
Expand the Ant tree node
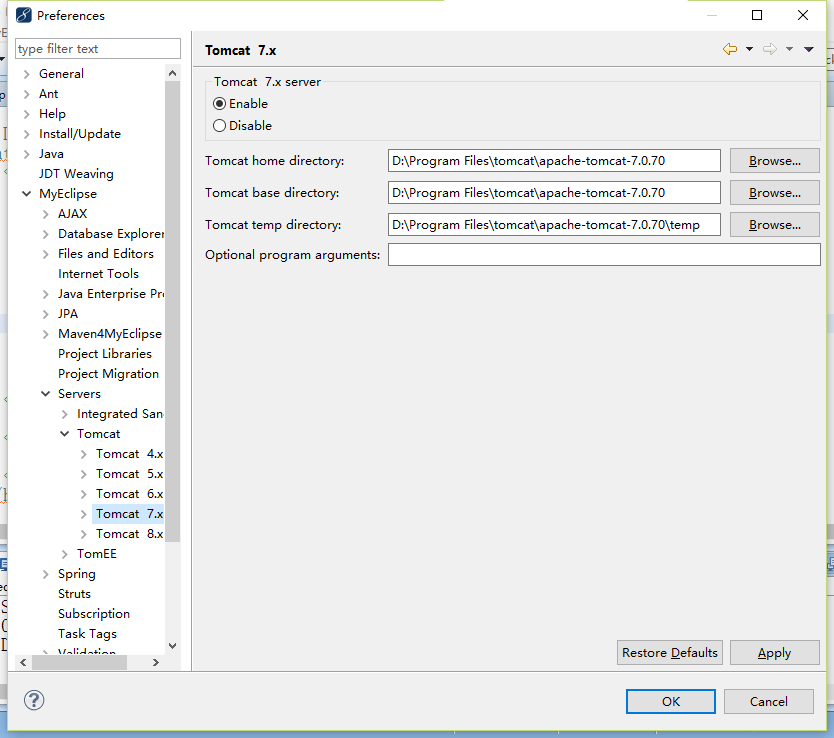click(x=27, y=94)
